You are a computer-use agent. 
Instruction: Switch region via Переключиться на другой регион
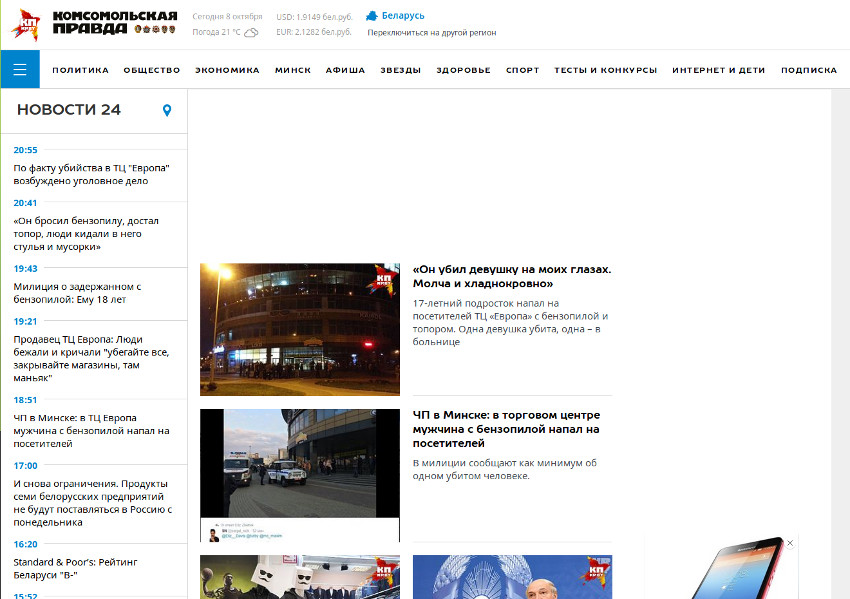[x=432, y=32]
